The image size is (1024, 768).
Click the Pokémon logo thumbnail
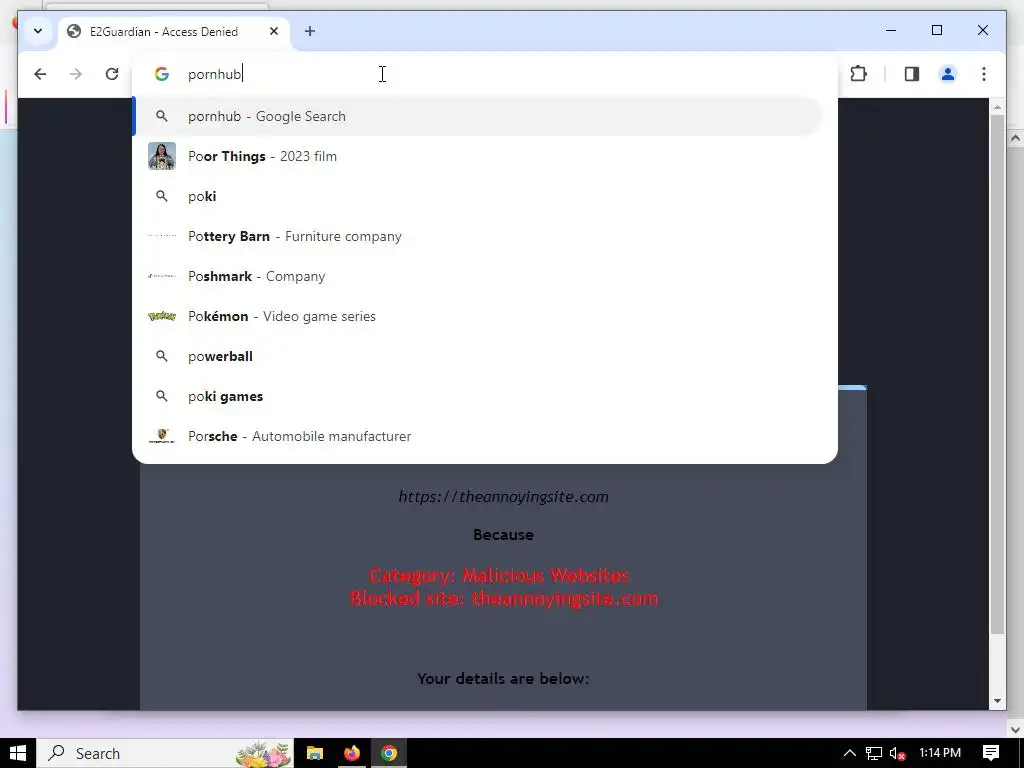[x=162, y=316]
